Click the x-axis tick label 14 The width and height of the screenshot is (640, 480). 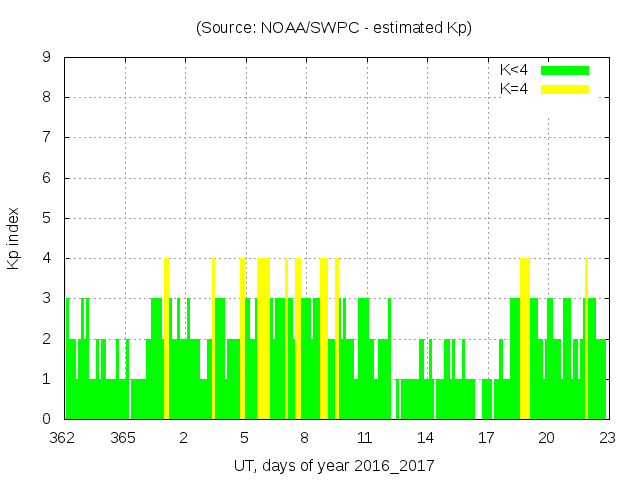coord(425,438)
